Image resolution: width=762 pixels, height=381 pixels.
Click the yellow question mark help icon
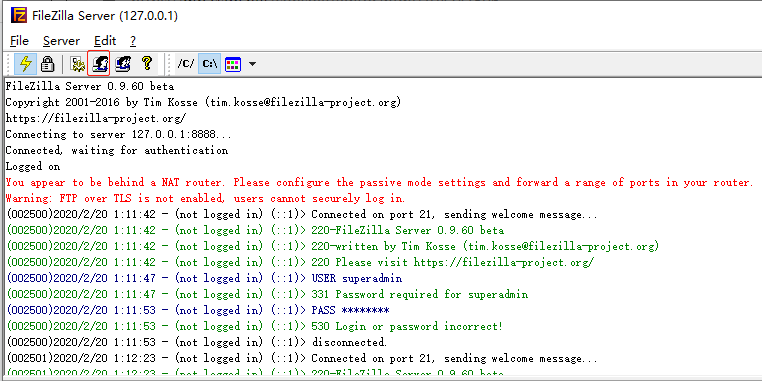147,63
